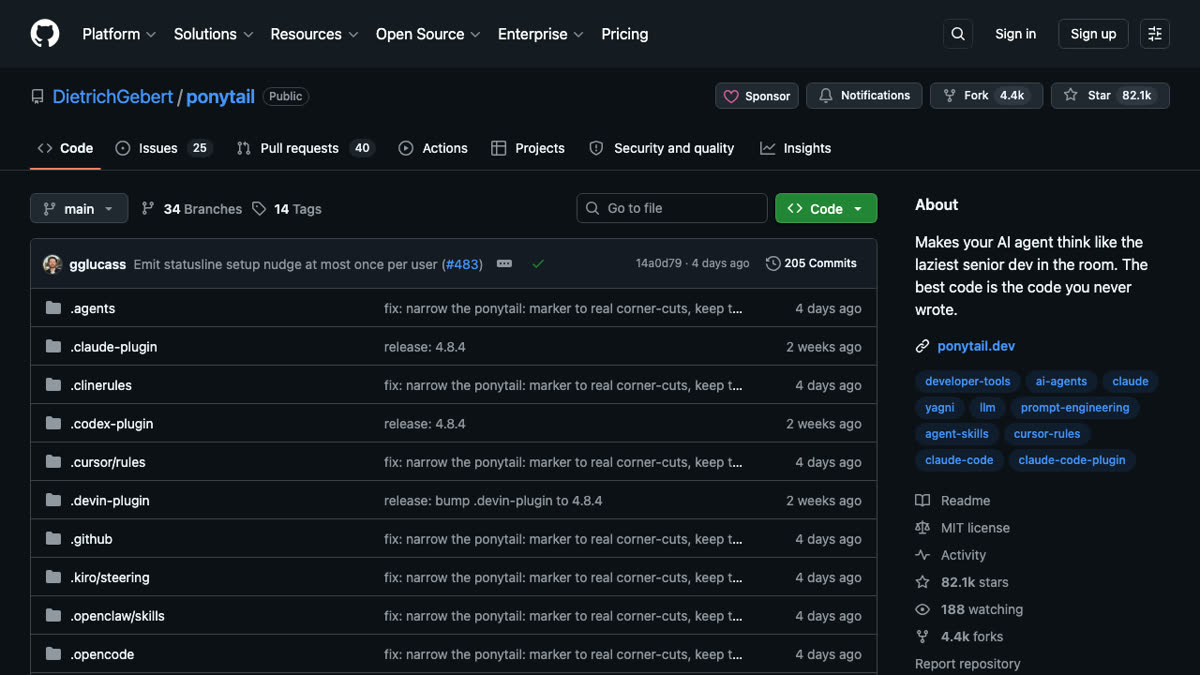Click the Go to file field
The height and width of the screenshot is (675, 1200).
(x=672, y=208)
